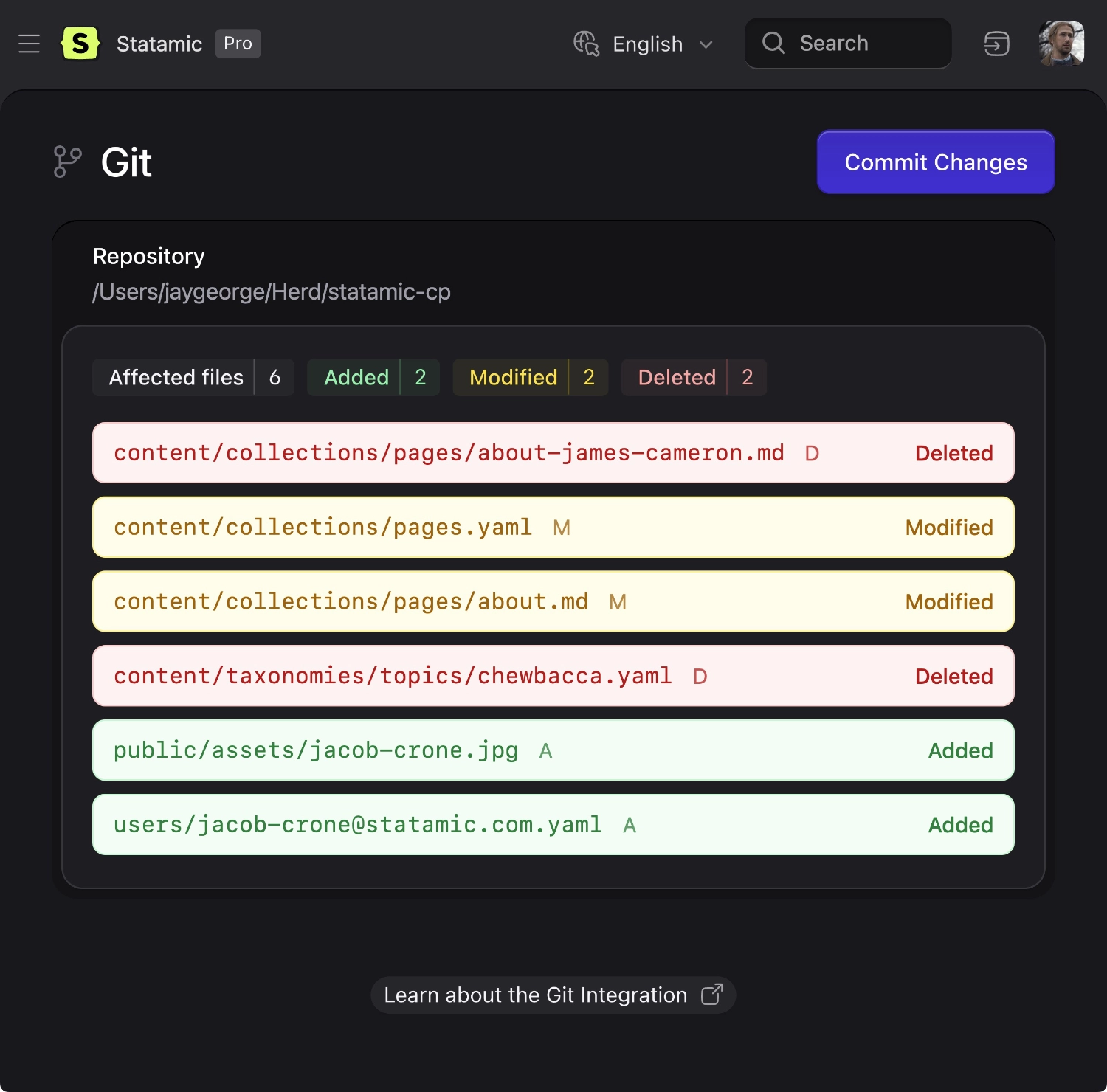Open the hamburger navigation menu
The height and width of the screenshot is (1092, 1107).
[x=30, y=44]
